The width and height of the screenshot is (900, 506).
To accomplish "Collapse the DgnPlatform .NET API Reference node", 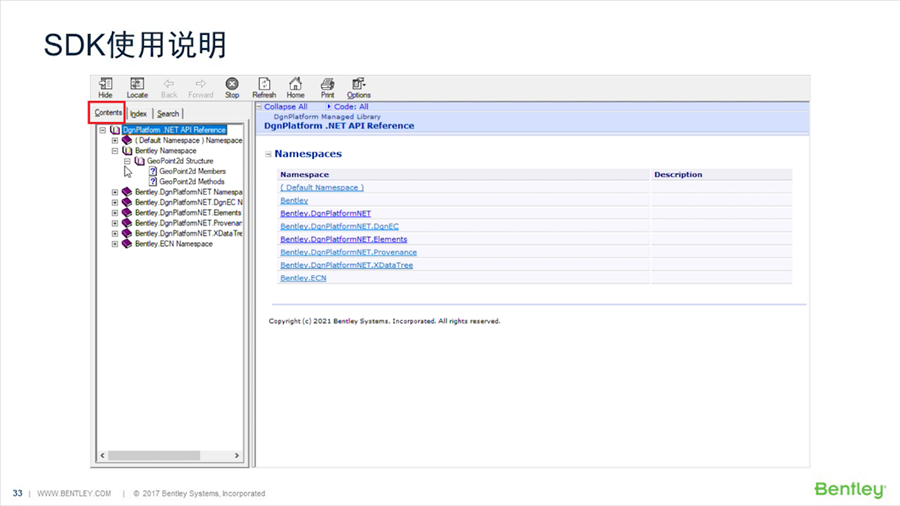I will click(x=103, y=130).
